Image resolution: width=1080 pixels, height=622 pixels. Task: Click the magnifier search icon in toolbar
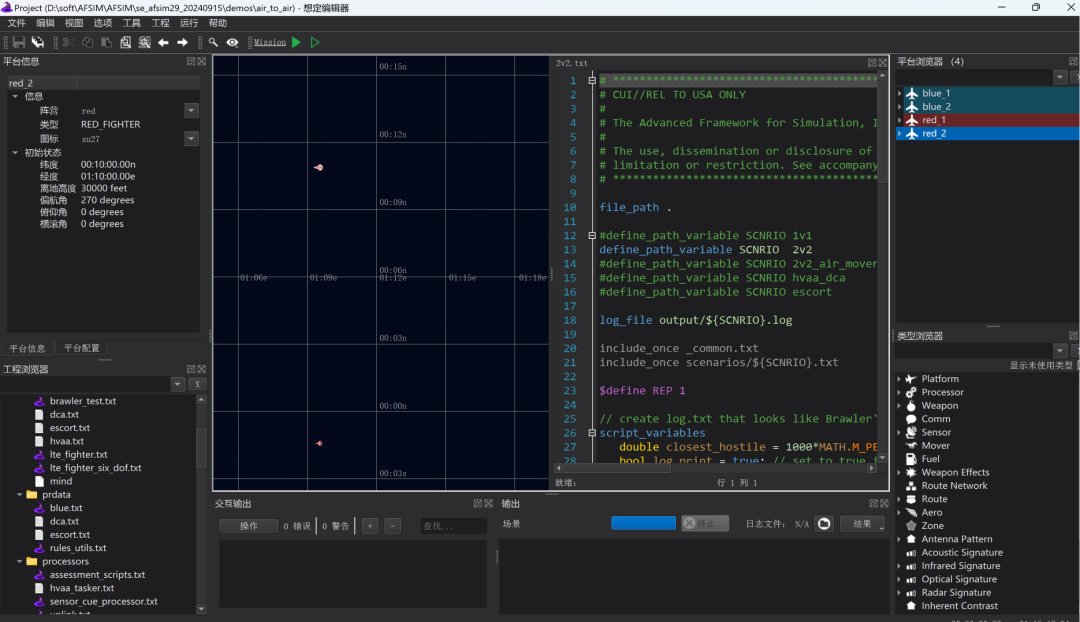214,43
